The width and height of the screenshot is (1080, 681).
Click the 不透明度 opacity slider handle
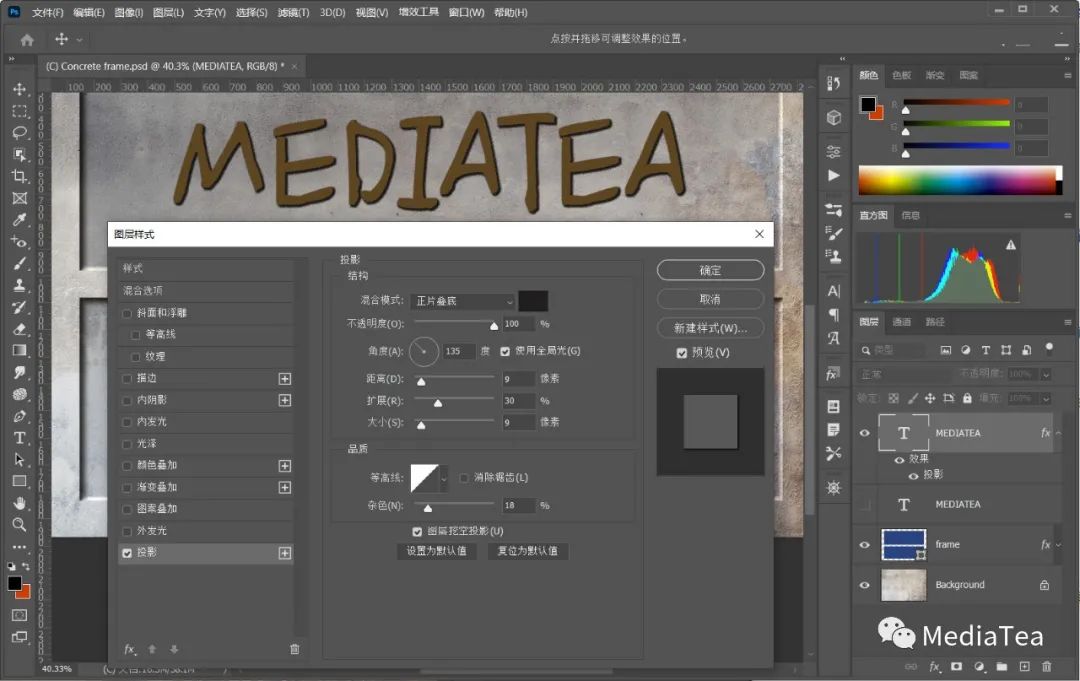pyautogui.click(x=493, y=326)
